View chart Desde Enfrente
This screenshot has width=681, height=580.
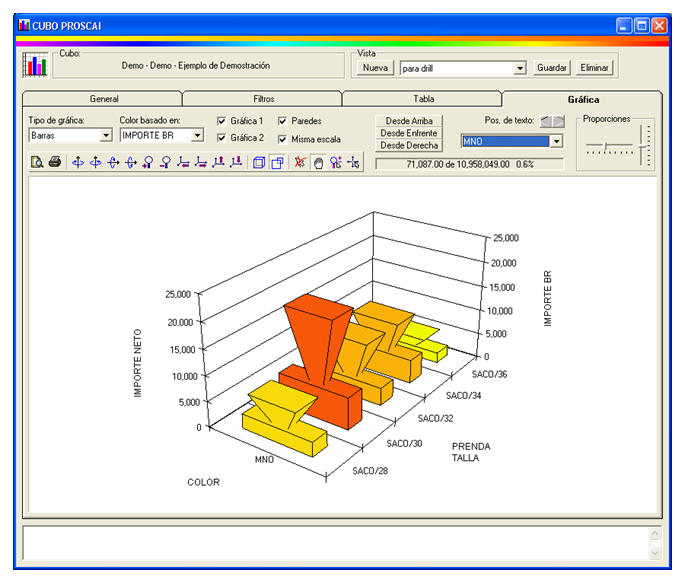[x=409, y=133]
